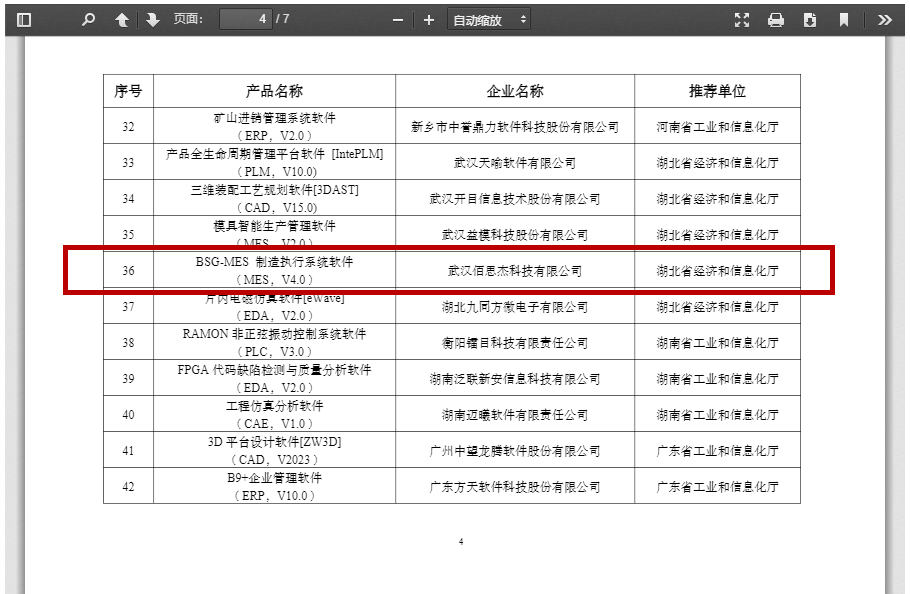
Task: Open the find-in-document search
Action: pyautogui.click(x=88, y=20)
